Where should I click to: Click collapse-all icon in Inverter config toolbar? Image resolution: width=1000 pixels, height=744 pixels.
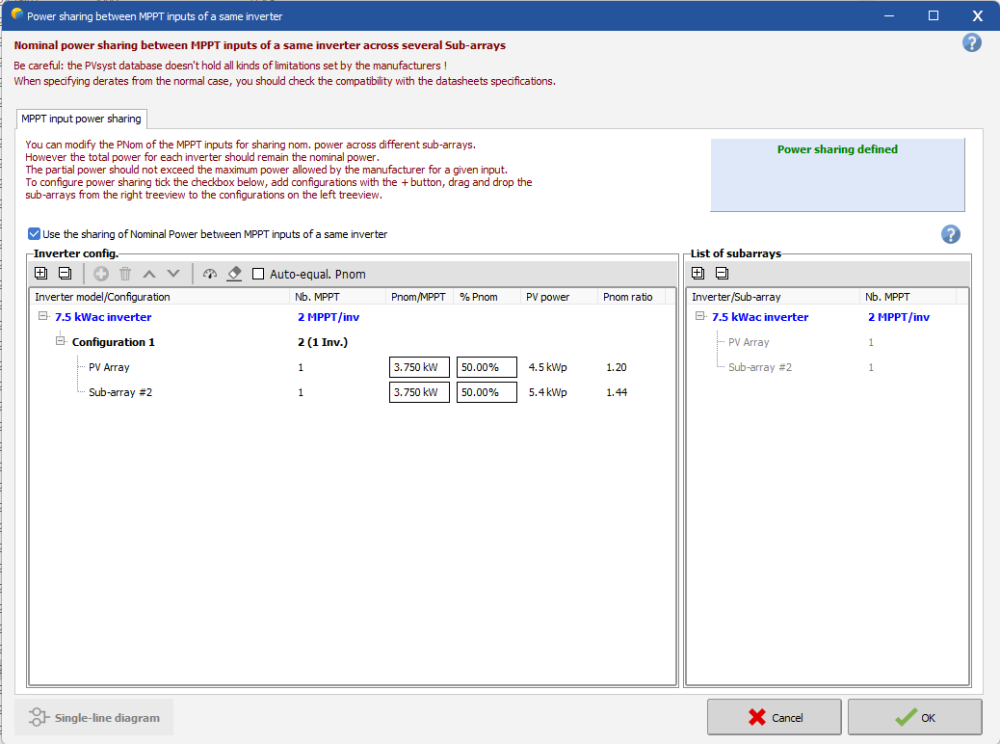click(x=64, y=273)
